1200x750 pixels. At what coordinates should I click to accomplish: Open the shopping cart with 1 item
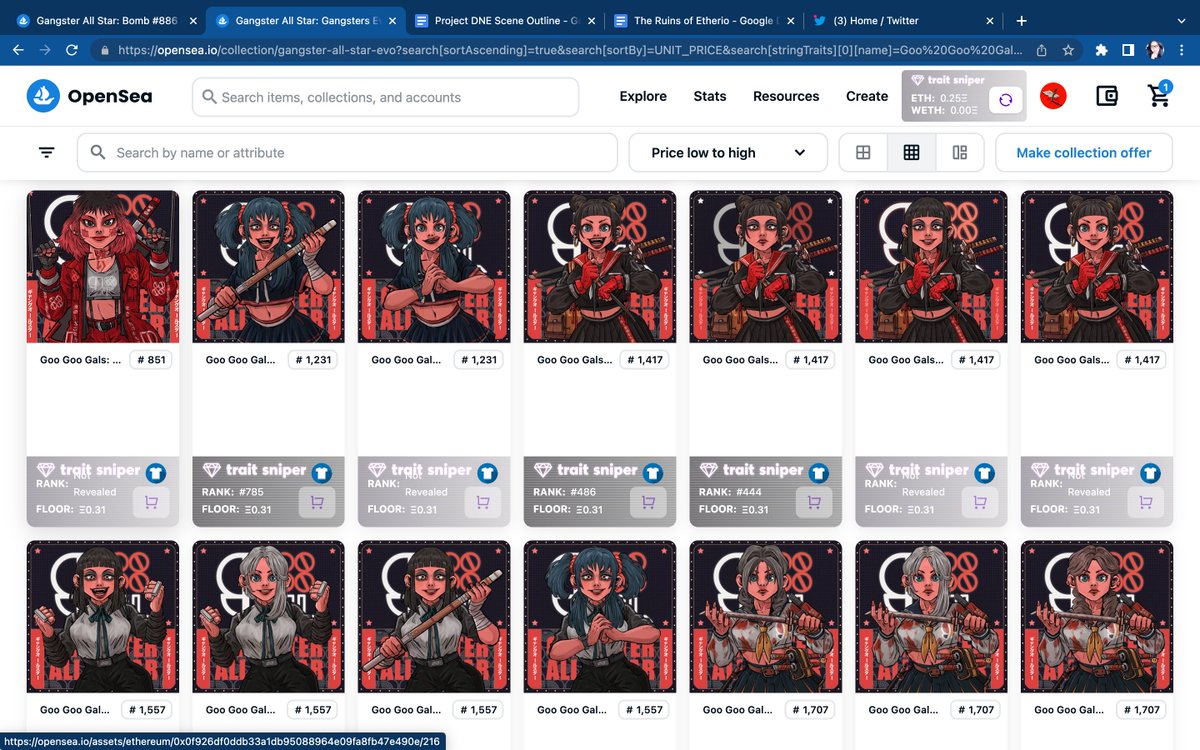[1159, 95]
